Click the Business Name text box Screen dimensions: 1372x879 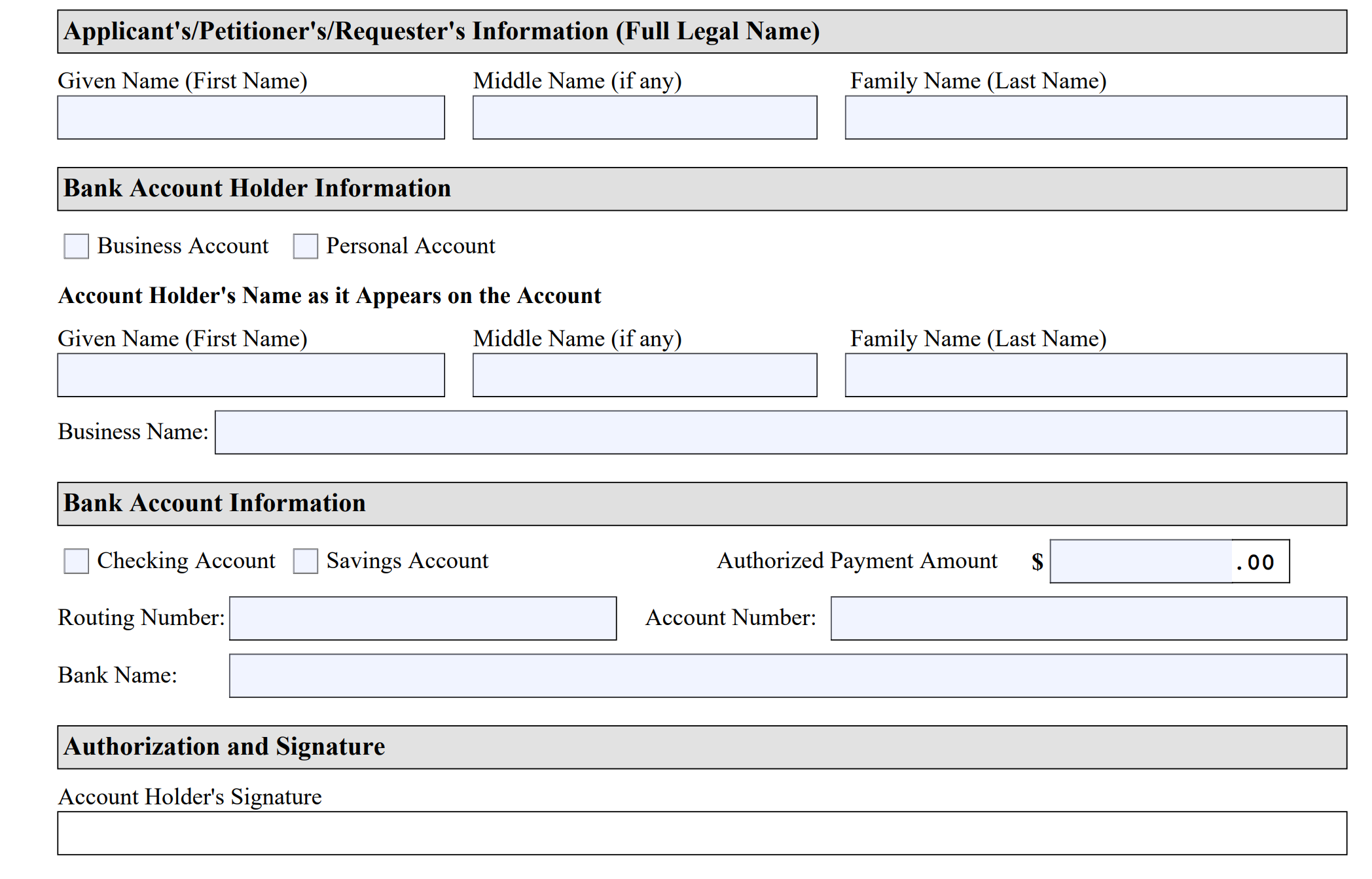click(780, 433)
